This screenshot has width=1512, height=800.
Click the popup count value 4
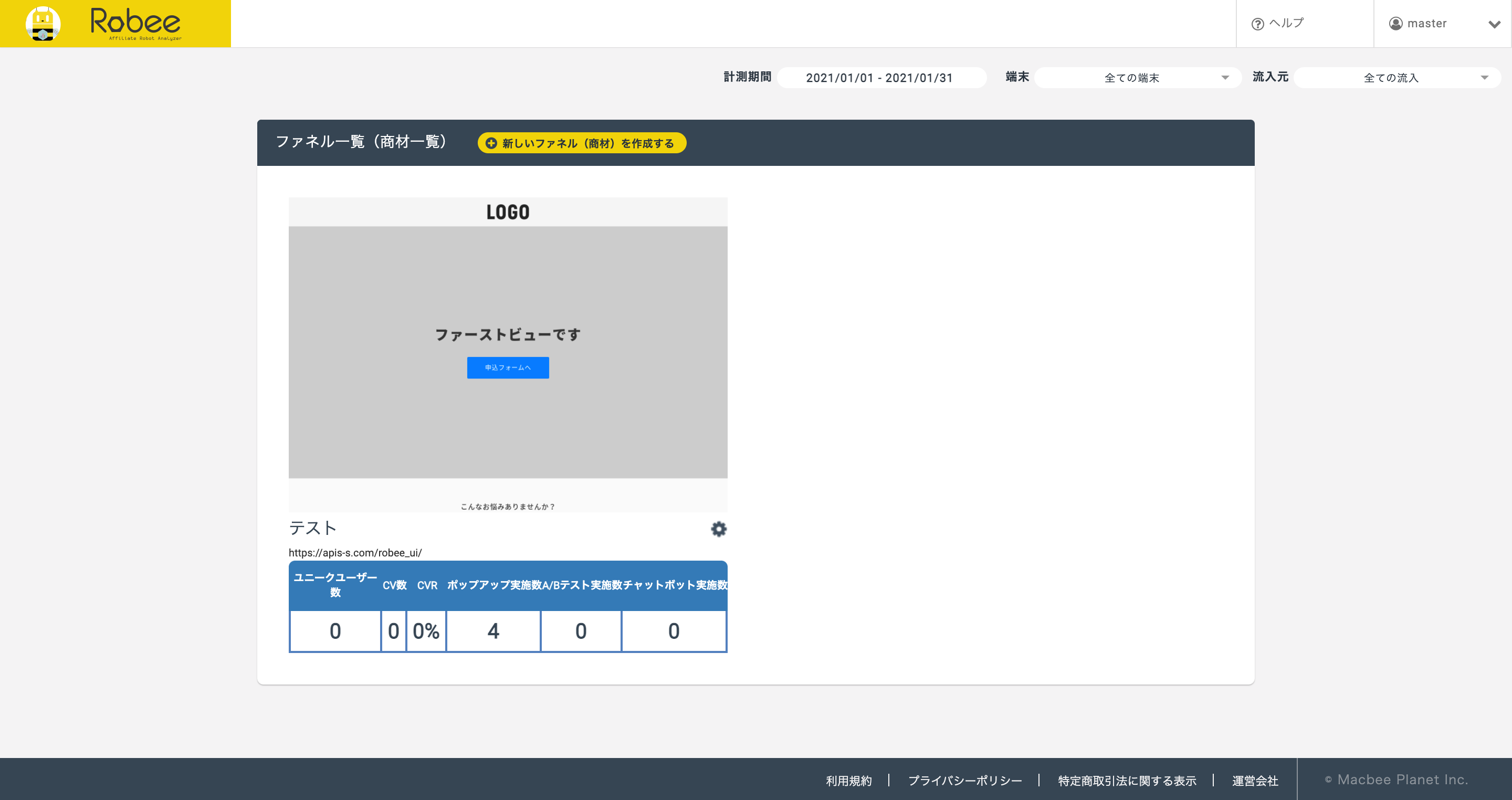pos(493,631)
